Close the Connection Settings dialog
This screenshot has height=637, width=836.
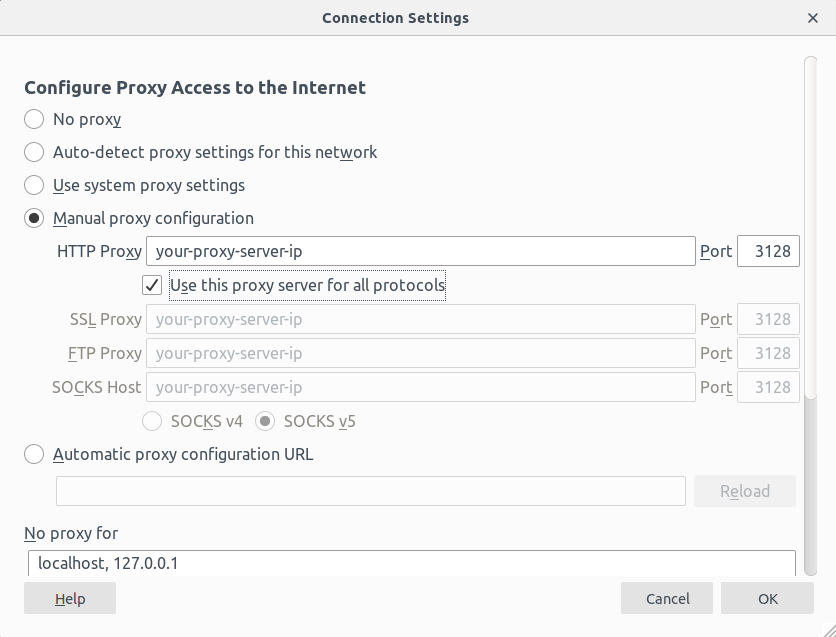[x=812, y=18]
